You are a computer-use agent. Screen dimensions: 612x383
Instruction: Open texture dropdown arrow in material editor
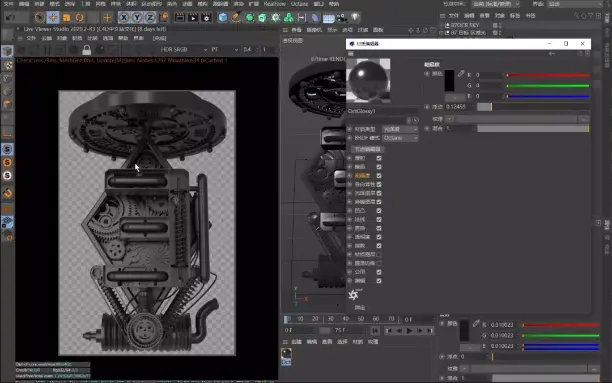pos(450,119)
